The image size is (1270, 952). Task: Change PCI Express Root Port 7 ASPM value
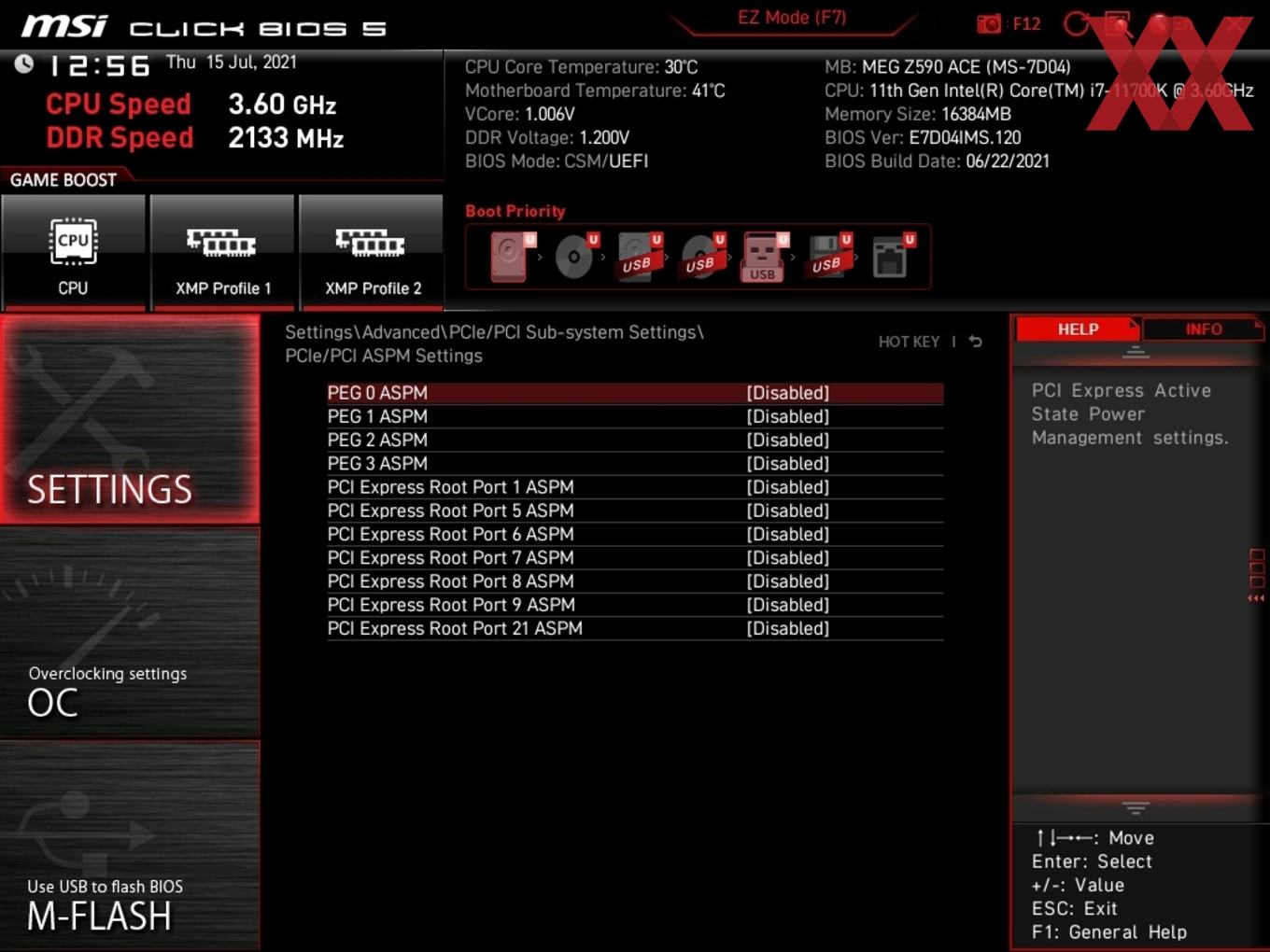787,558
